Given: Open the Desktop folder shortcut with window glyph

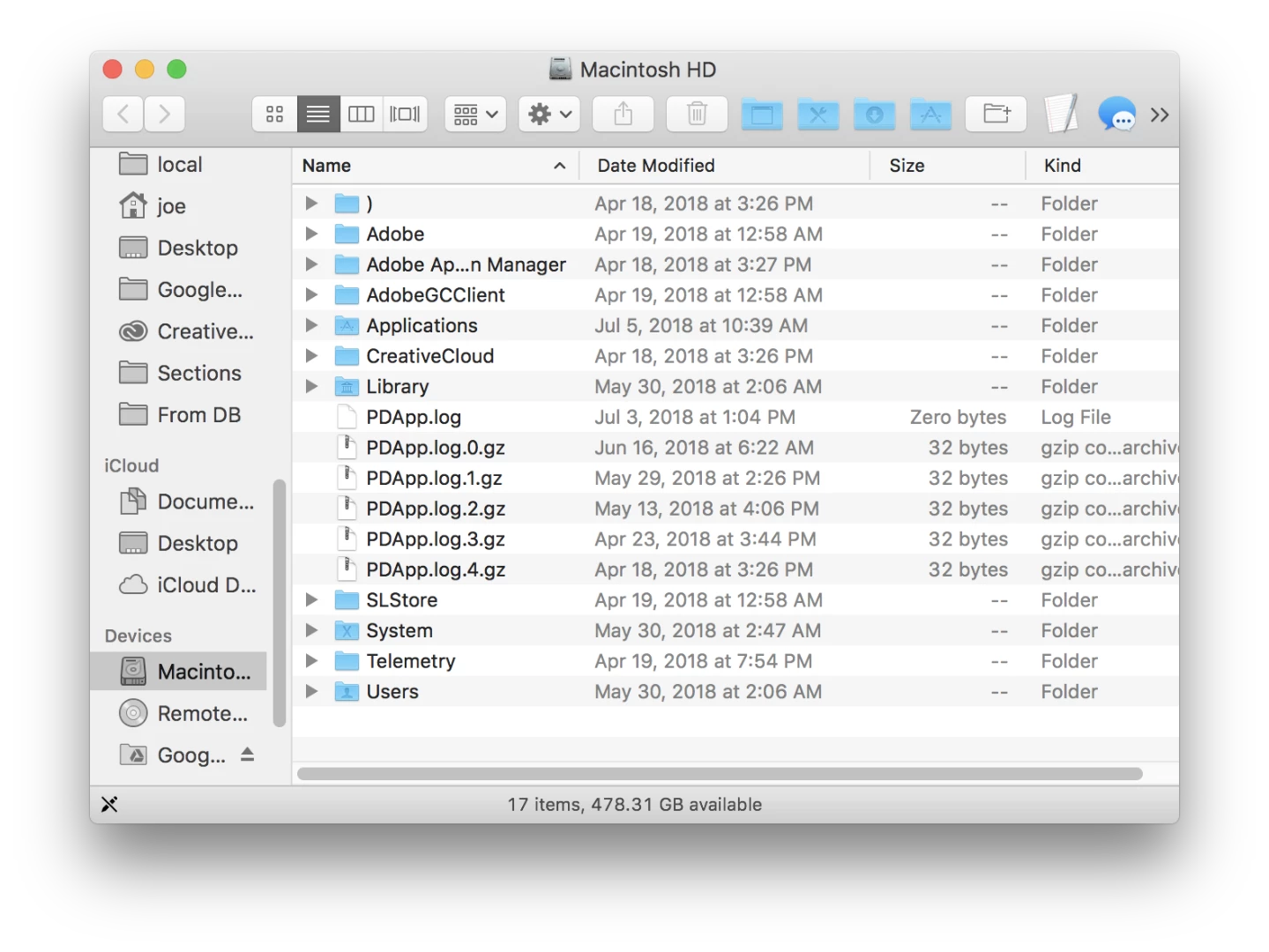Looking at the screenshot, I should (762, 115).
